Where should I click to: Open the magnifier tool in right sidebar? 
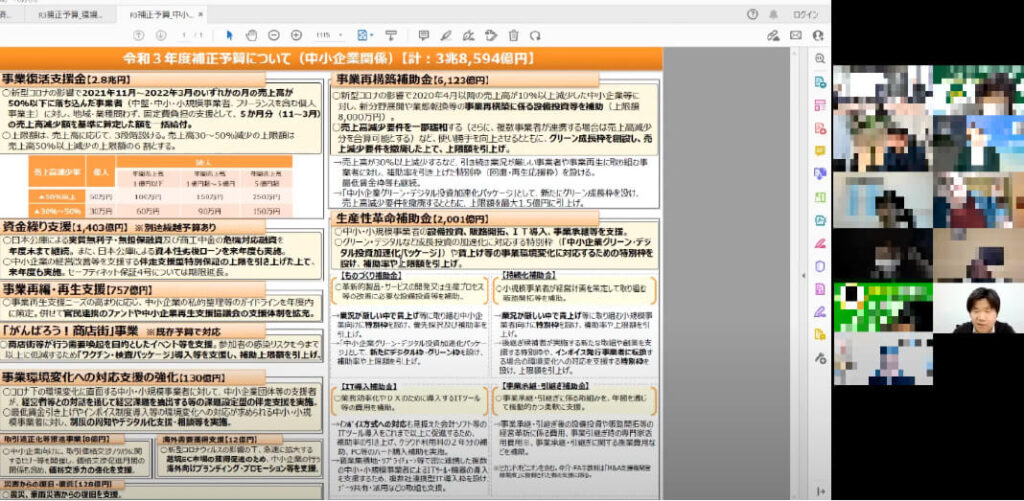click(820, 58)
